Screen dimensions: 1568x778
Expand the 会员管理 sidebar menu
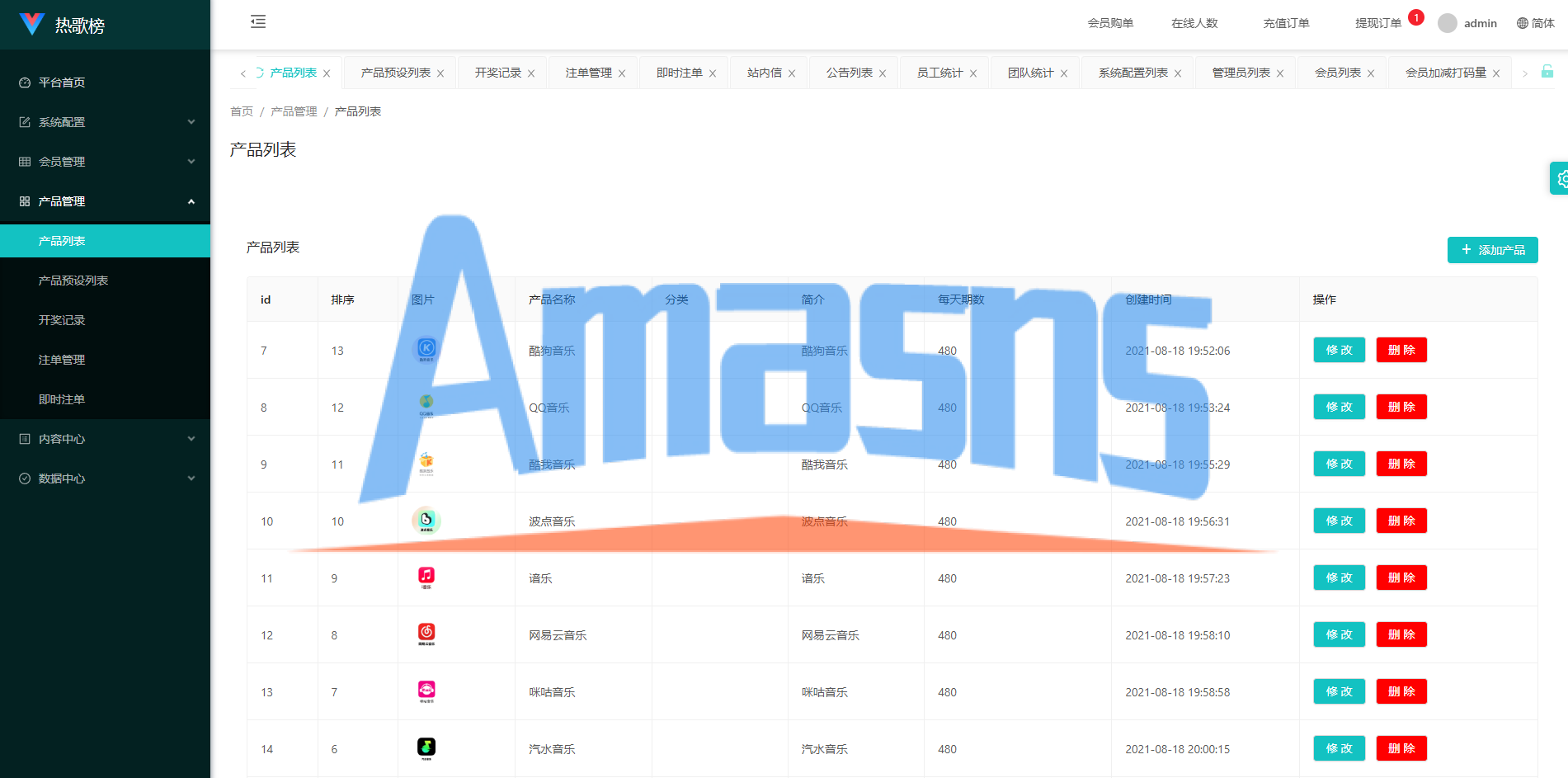pos(105,162)
